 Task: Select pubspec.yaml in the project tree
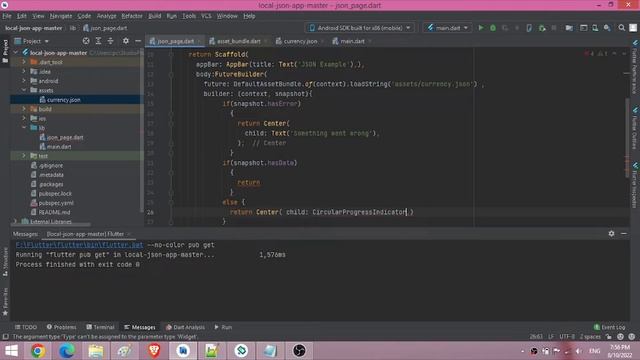pyautogui.click(x=56, y=203)
